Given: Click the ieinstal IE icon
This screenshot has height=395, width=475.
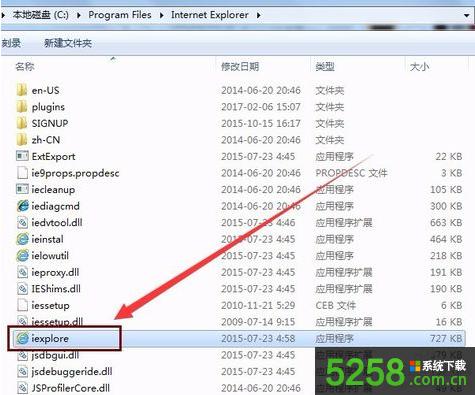Looking at the screenshot, I should tap(23, 239).
